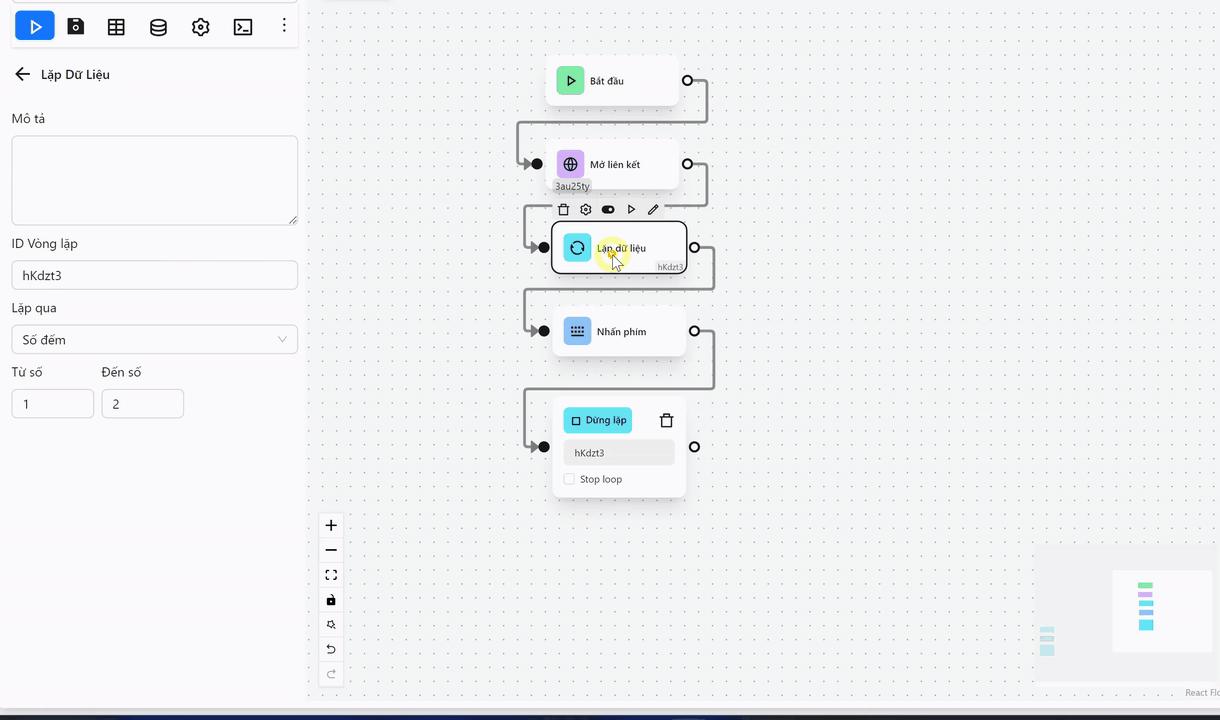
Task: Click the pencil edit icon above loop block
Action: (x=653, y=210)
